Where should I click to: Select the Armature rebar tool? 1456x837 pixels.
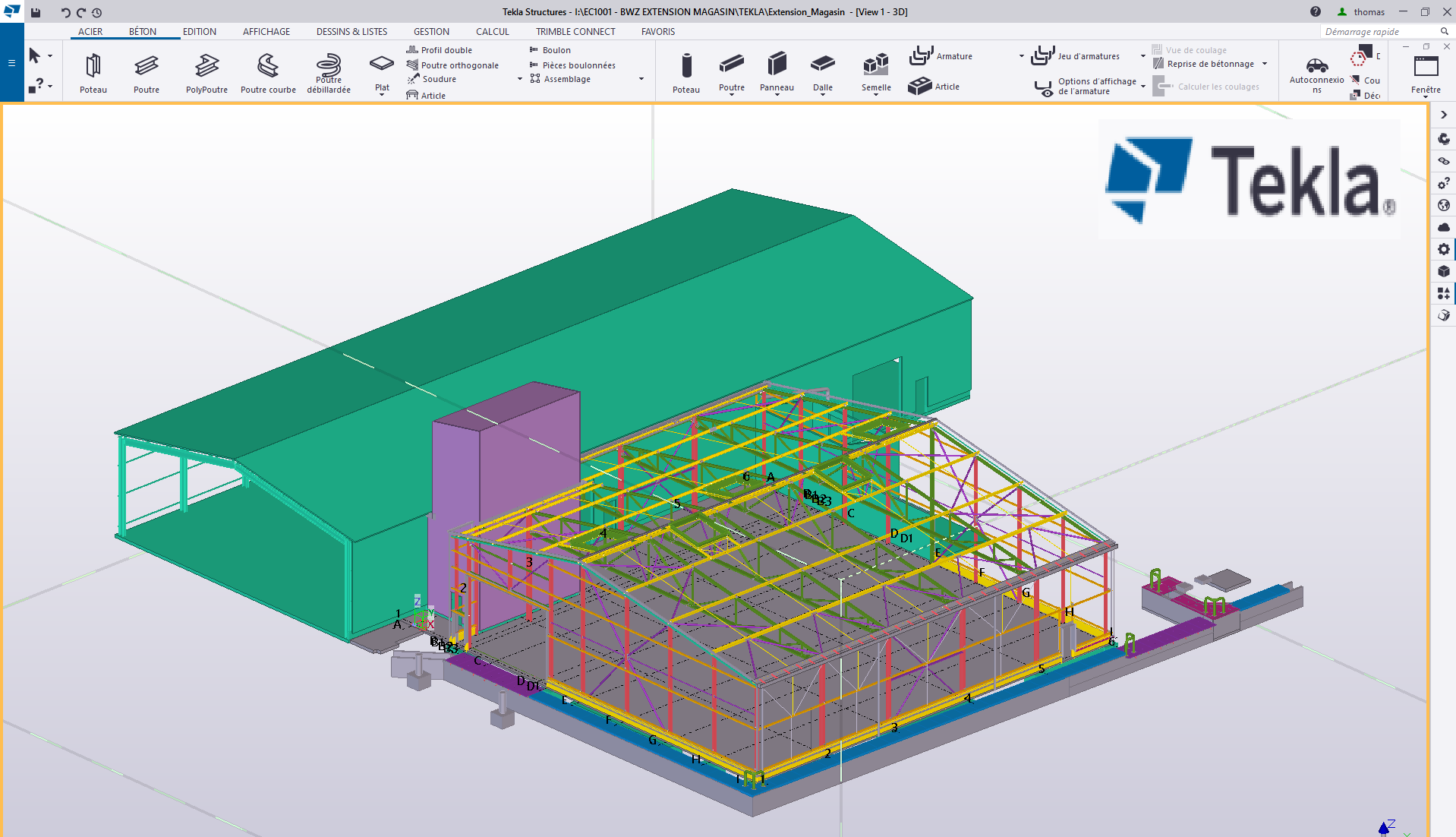941,56
